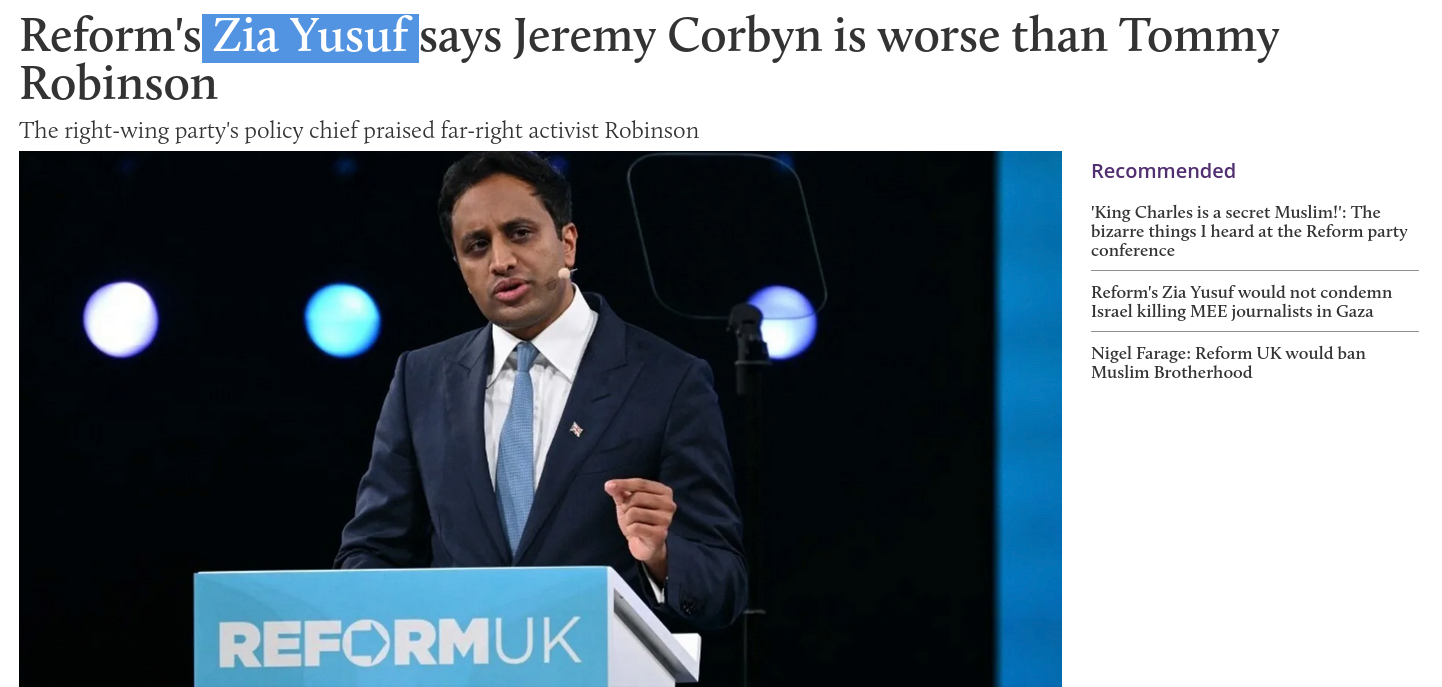Click the subheadline about the party's policy chief

tap(359, 130)
